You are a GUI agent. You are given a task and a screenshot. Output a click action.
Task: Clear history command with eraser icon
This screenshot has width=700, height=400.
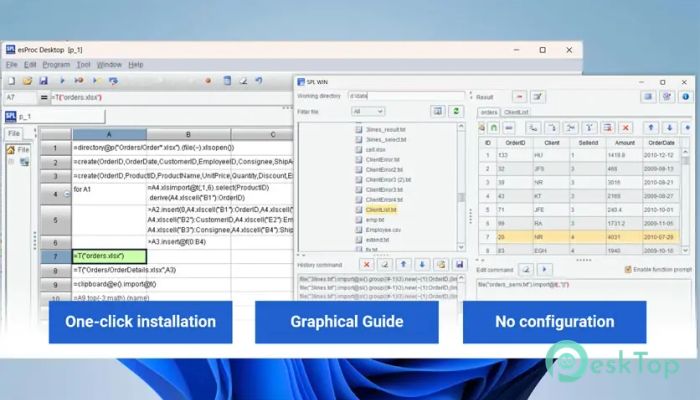(x=384, y=265)
